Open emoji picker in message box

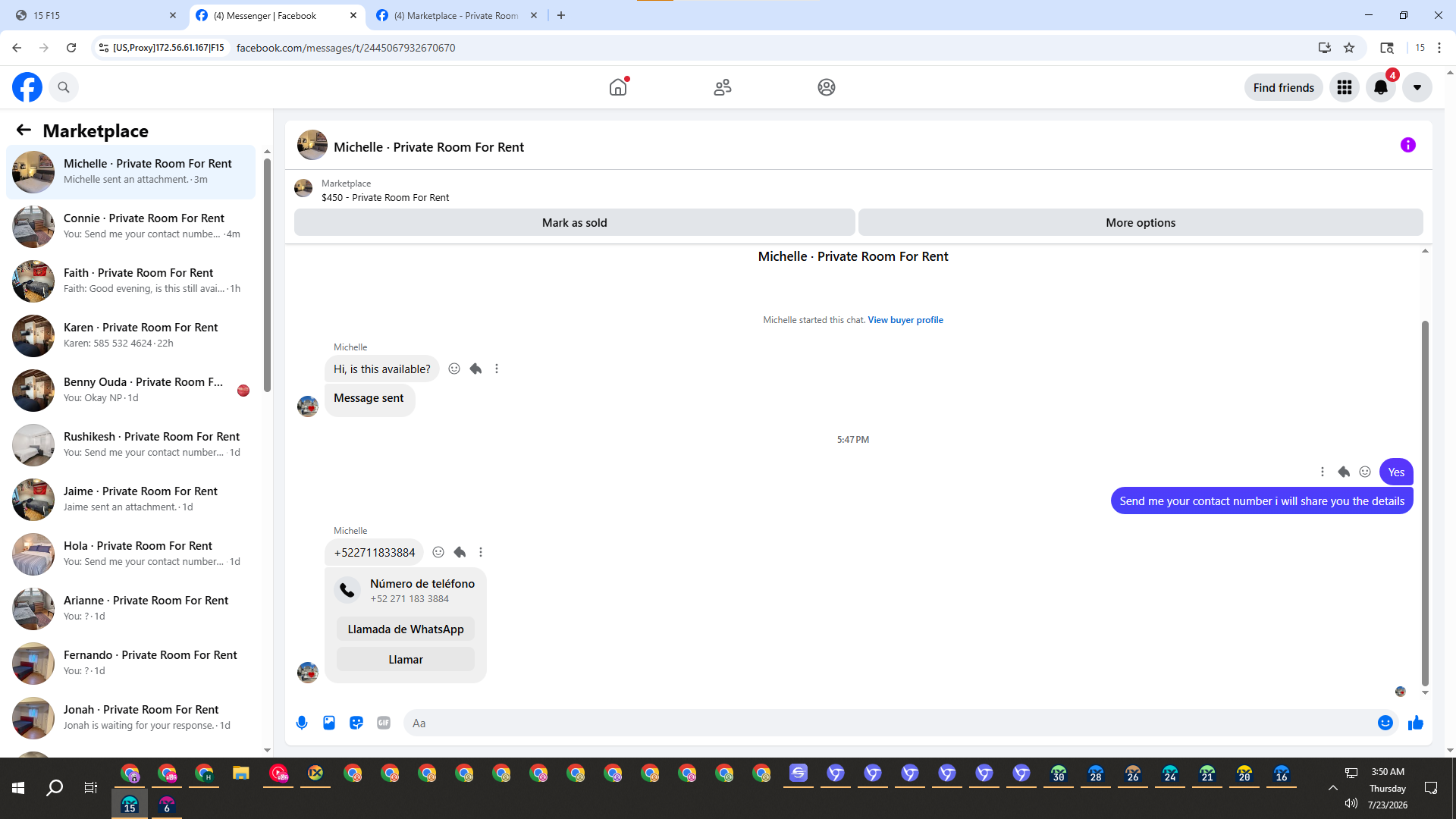[x=1385, y=723]
